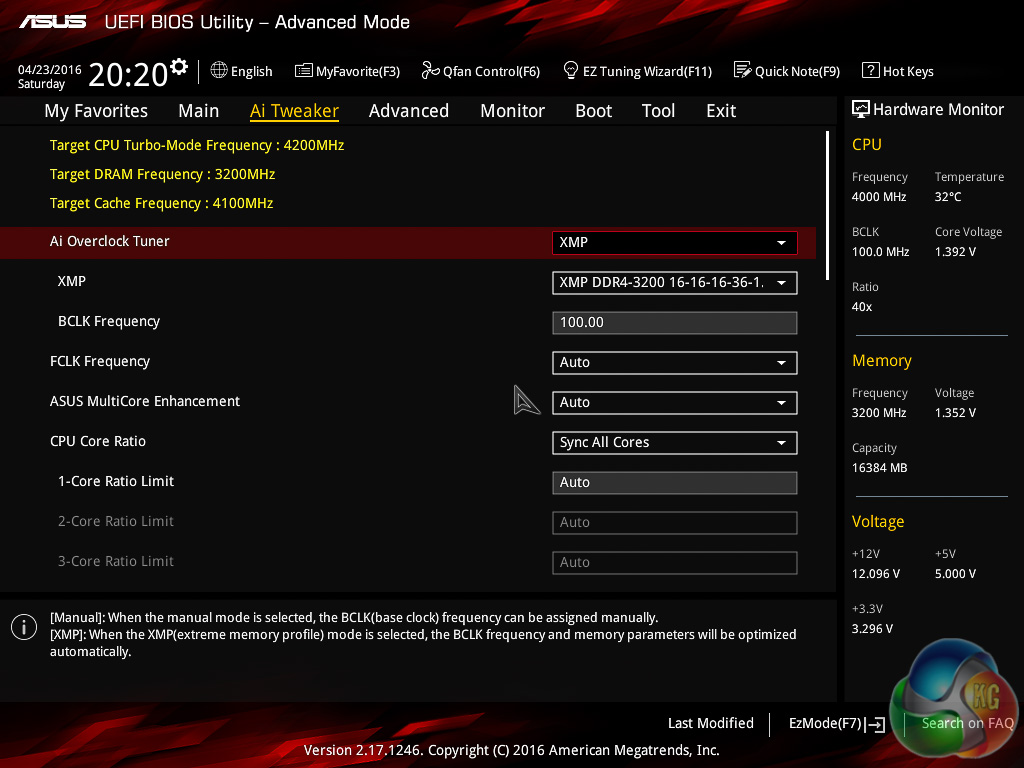Image resolution: width=1024 pixels, height=768 pixels.
Task: Expand the CPU Core Ratio dropdown
Action: point(675,442)
